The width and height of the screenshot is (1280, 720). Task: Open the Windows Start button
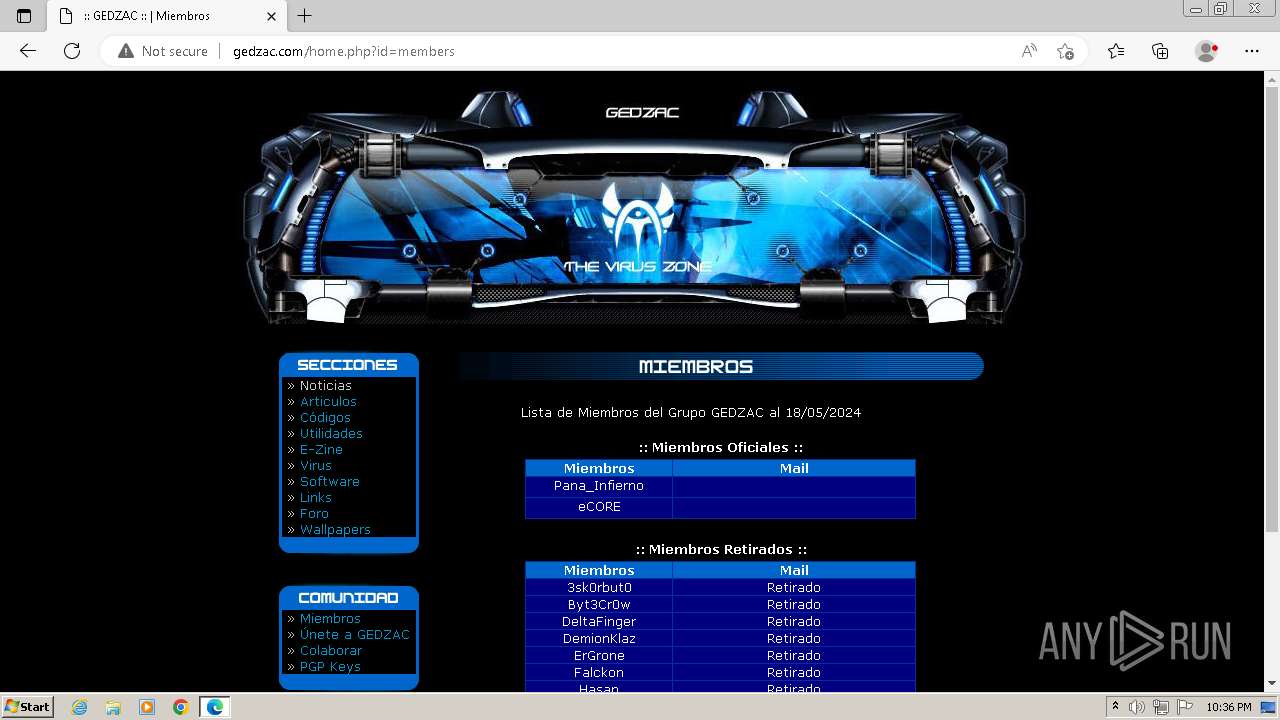(x=27, y=707)
